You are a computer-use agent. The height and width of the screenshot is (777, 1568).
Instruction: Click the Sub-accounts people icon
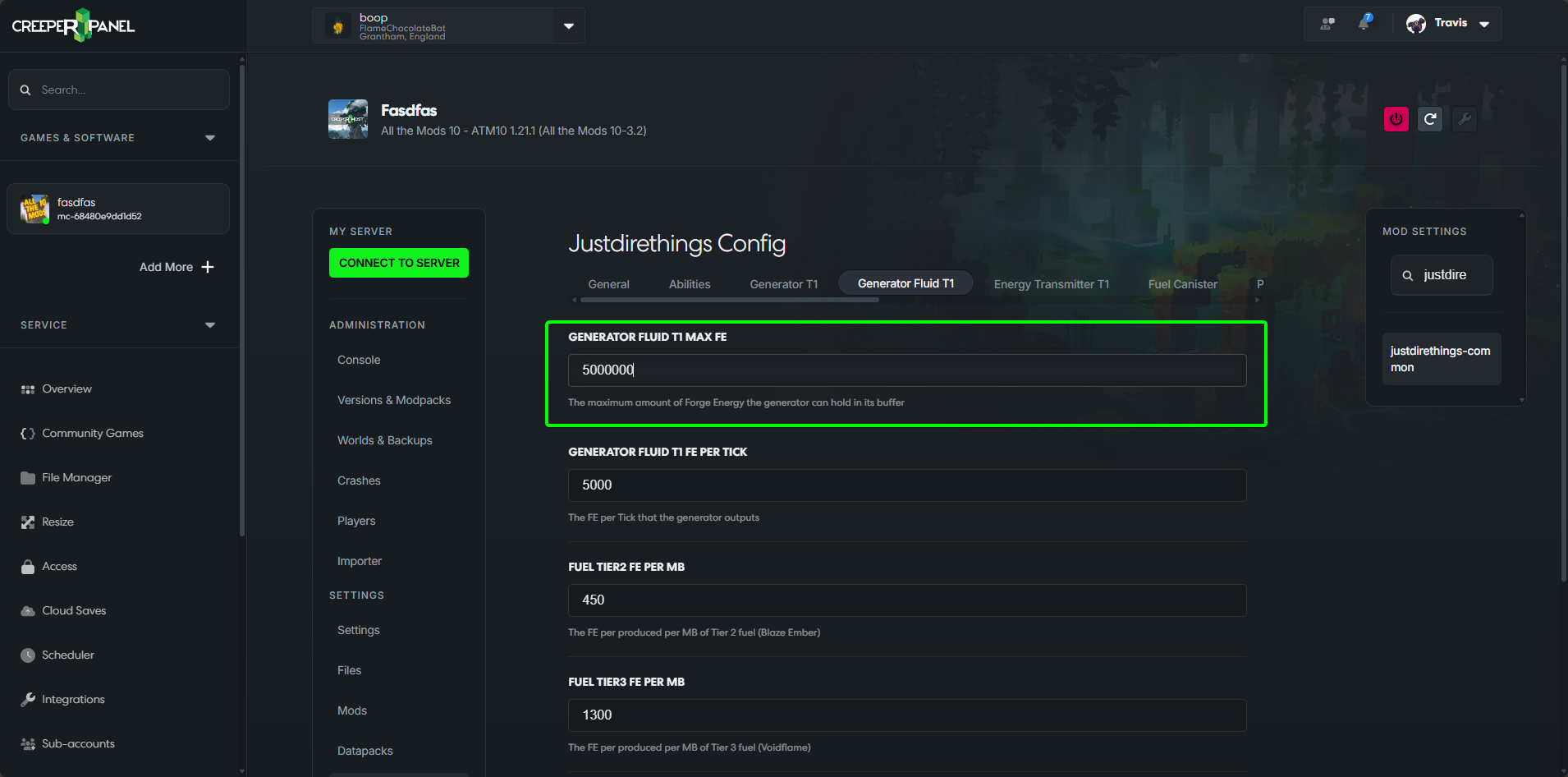tap(28, 743)
